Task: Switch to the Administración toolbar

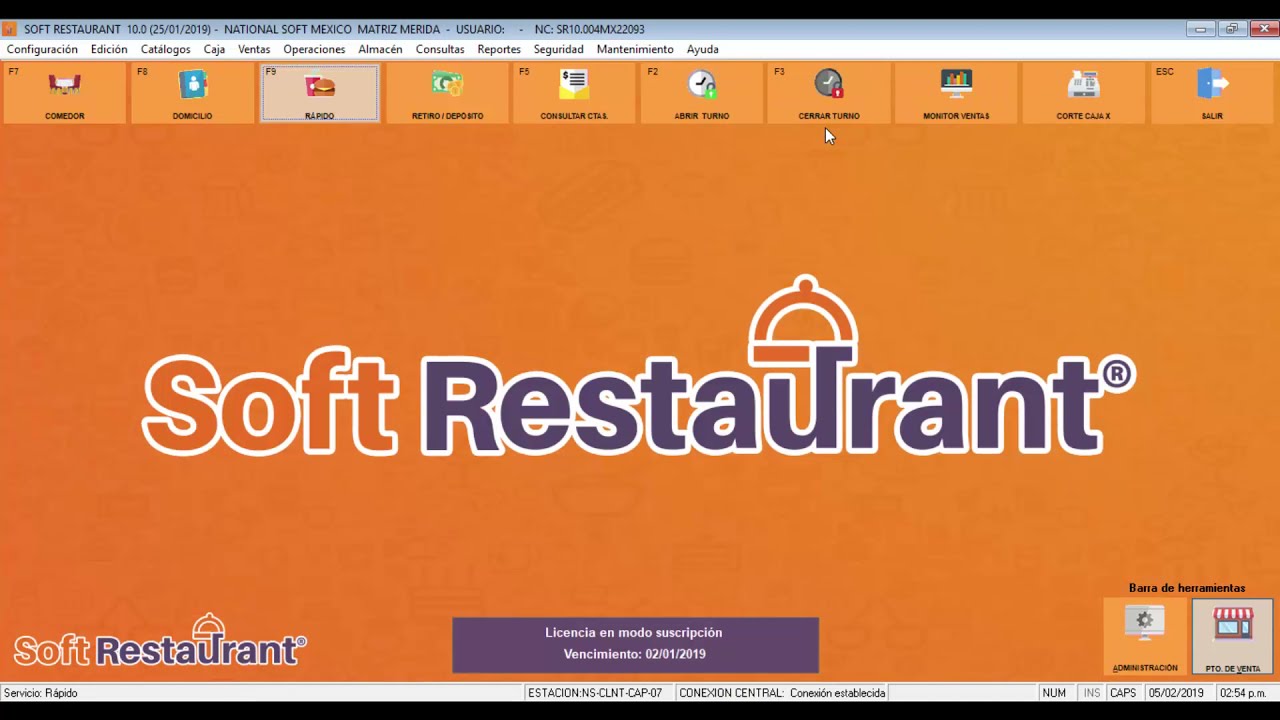Action: click(1145, 637)
